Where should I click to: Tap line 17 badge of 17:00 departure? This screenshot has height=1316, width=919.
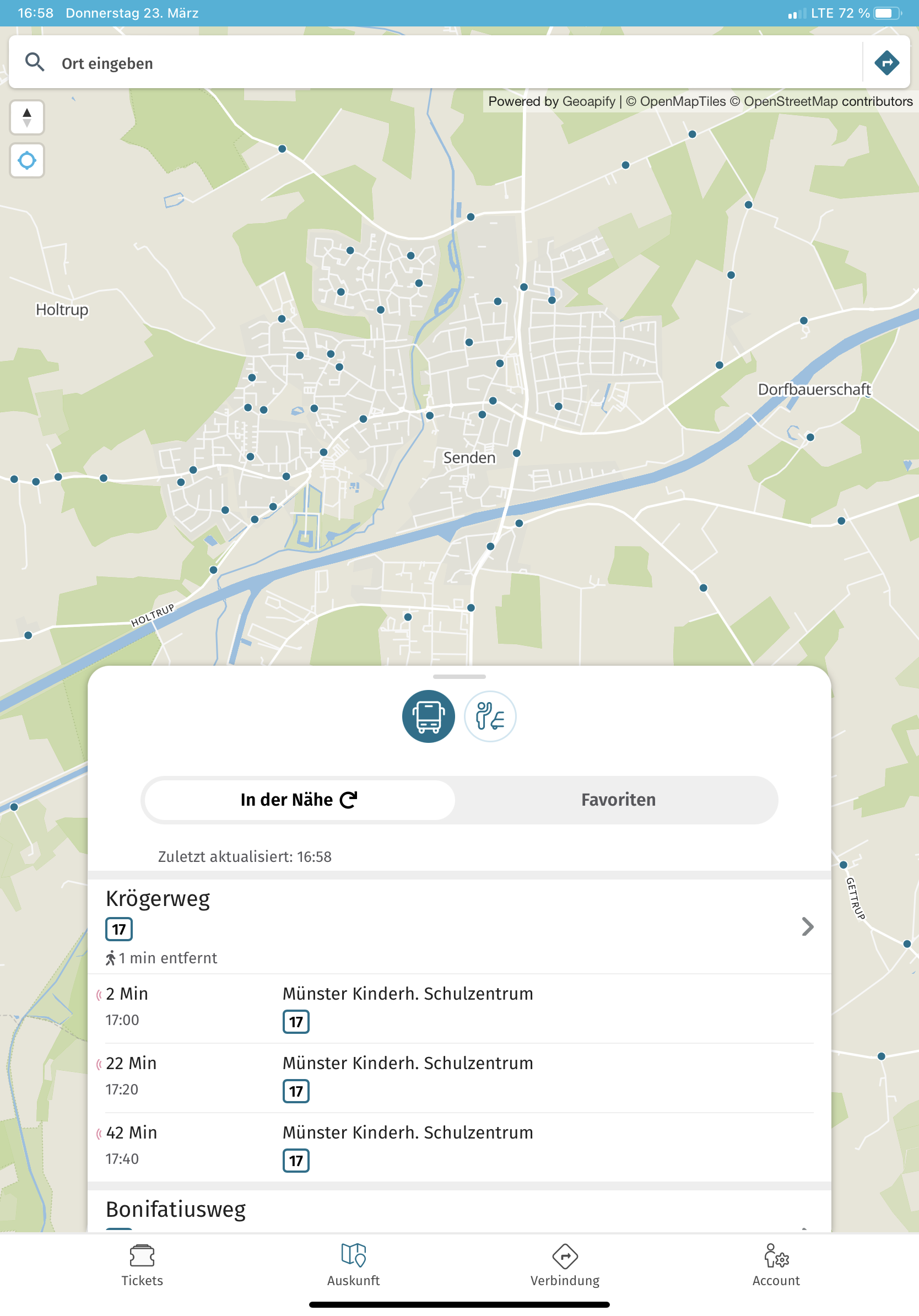296,1022
